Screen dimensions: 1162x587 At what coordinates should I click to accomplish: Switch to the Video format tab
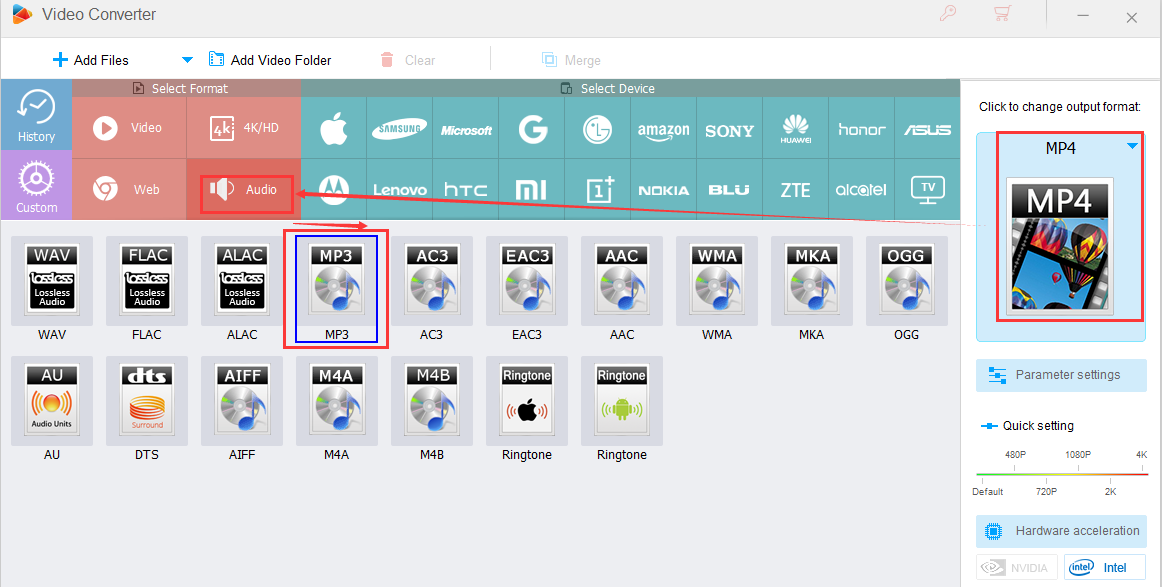pos(129,127)
